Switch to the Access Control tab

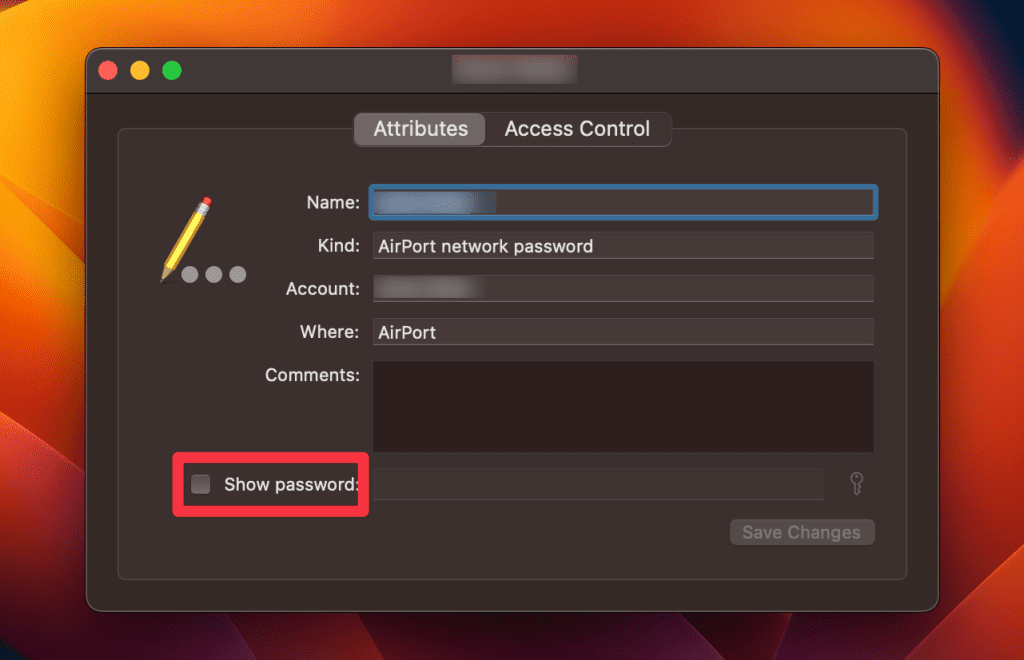coord(577,129)
